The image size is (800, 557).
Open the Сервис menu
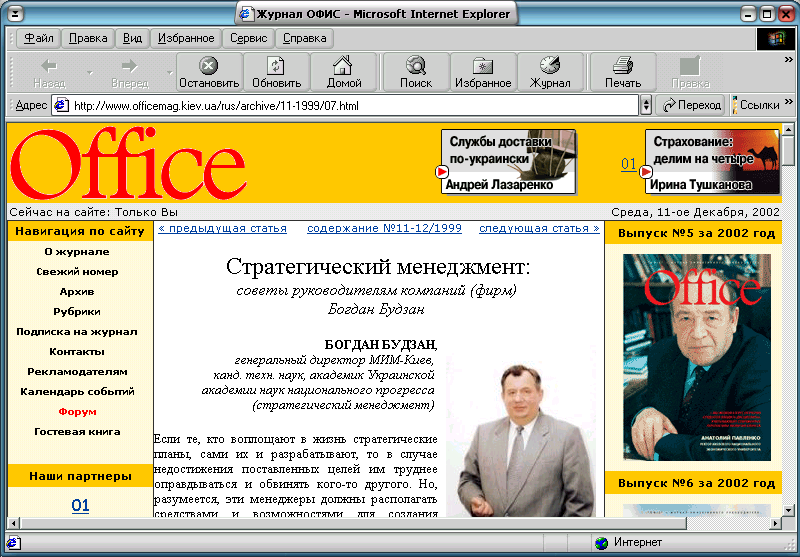248,38
